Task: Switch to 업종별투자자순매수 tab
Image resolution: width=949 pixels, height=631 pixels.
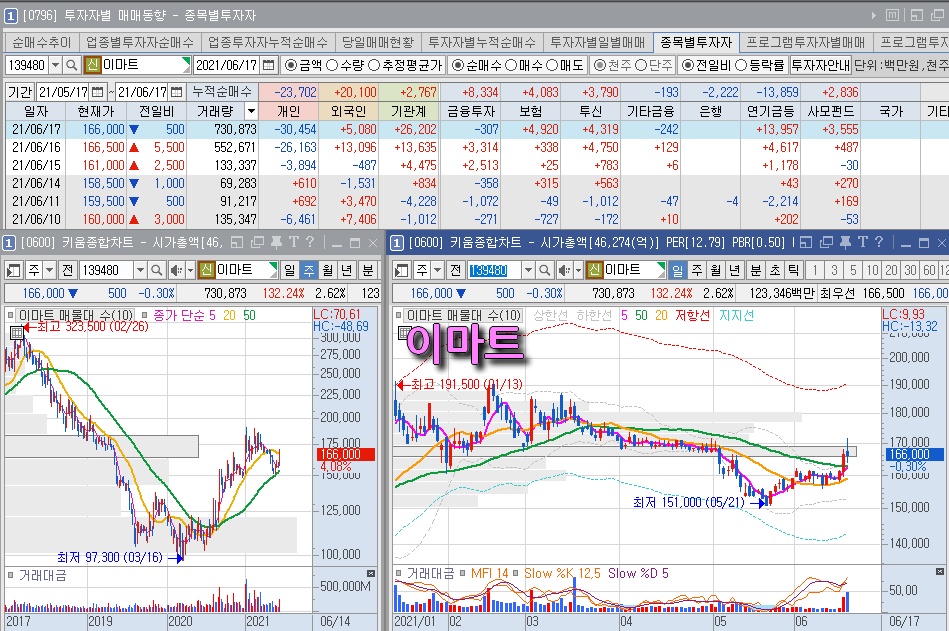Action: 140,42
